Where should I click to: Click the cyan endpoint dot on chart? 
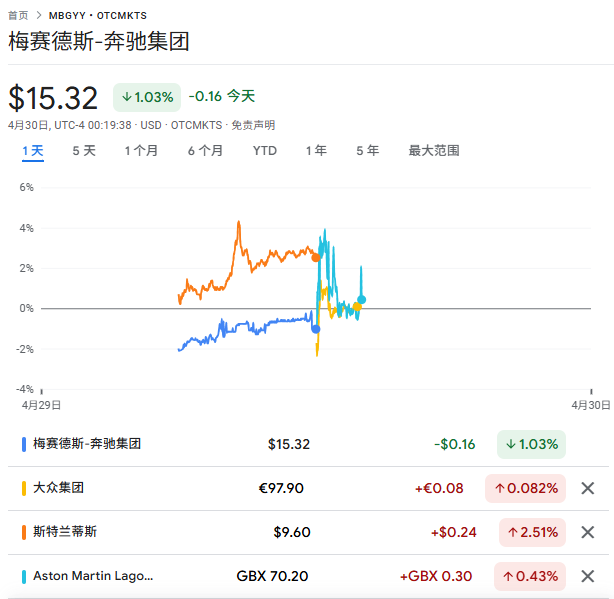tap(361, 300)
